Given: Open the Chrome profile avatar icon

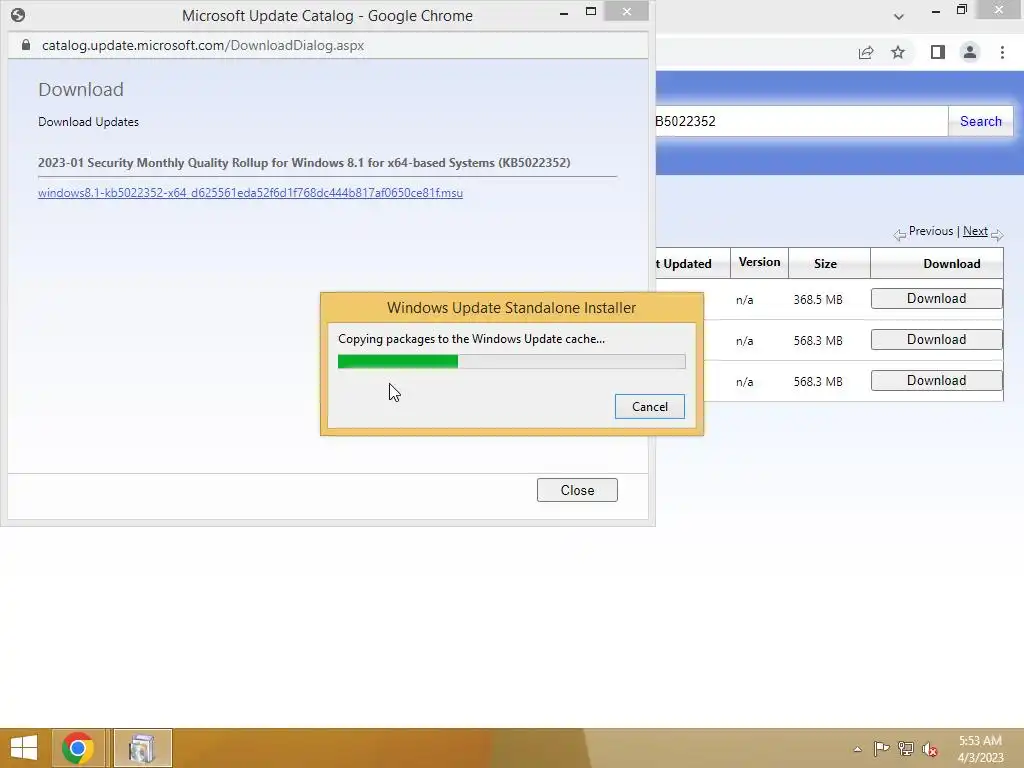Looking at the screenshot, I should point(970,52).
